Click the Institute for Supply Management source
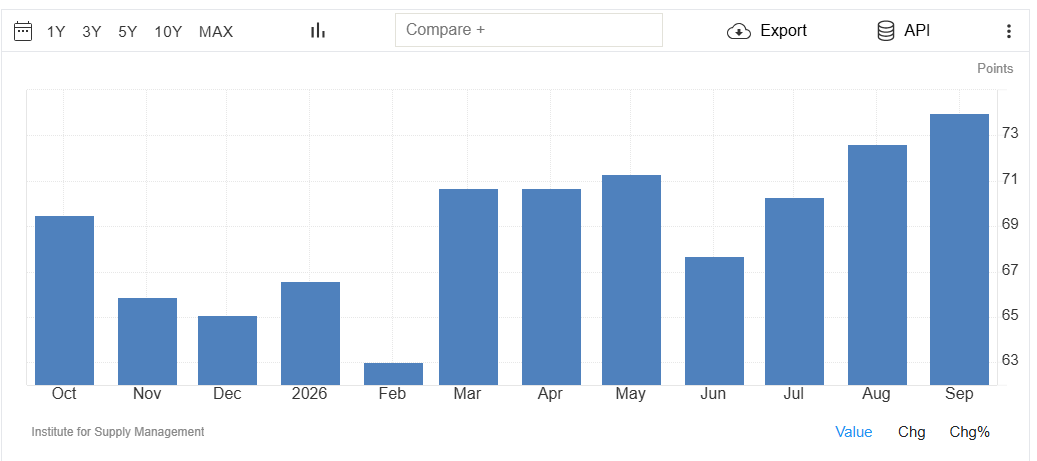1037x461 pixels. pyautogui.click(x=118, y=432)
